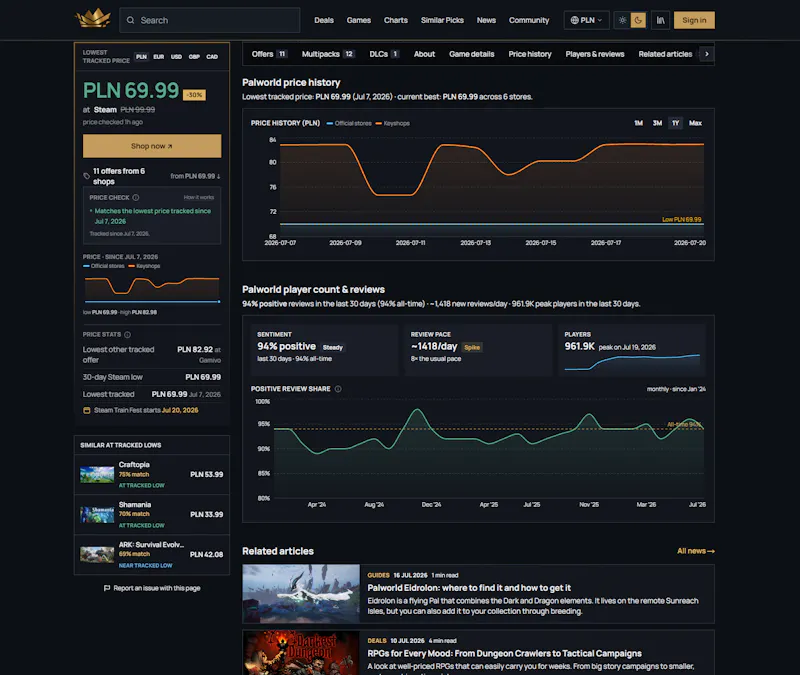Click the Price Stats info icon
800x675 pixels.
pyautogui.click(x=128, y=335)
